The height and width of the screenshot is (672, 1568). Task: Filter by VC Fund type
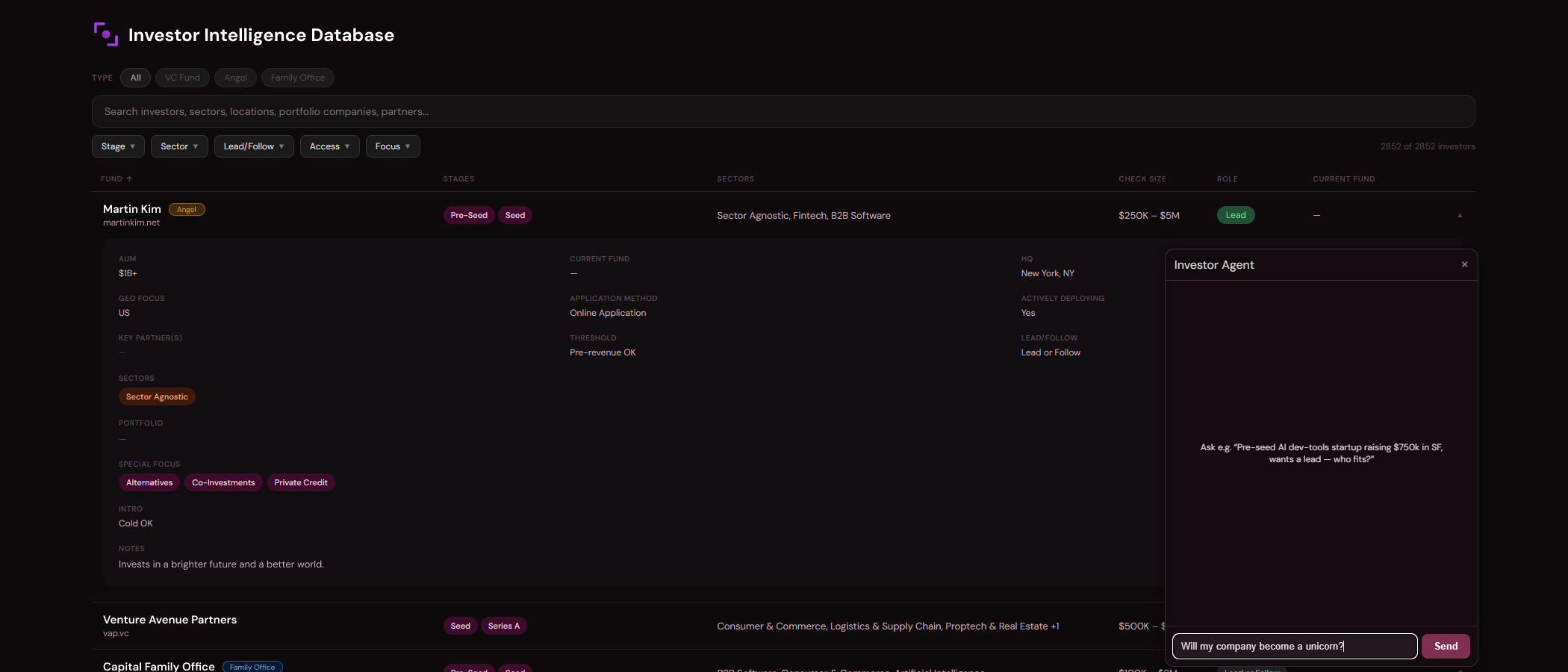[182, 78]
